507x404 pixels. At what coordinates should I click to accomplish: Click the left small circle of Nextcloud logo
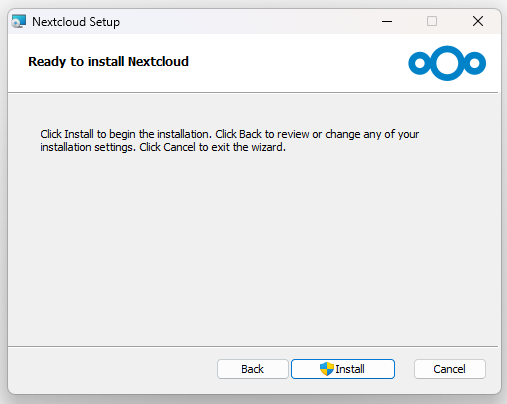pos(420,63)
